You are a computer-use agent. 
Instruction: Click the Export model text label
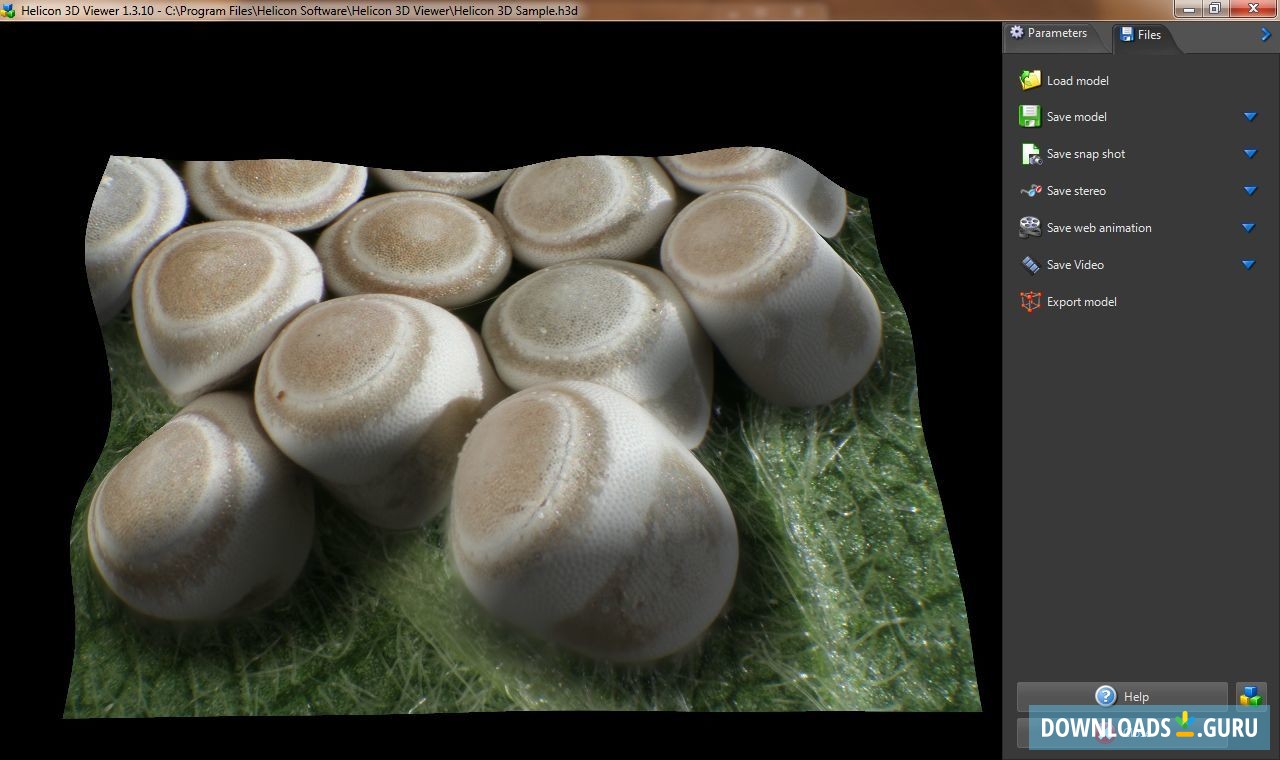(1081, 302)
